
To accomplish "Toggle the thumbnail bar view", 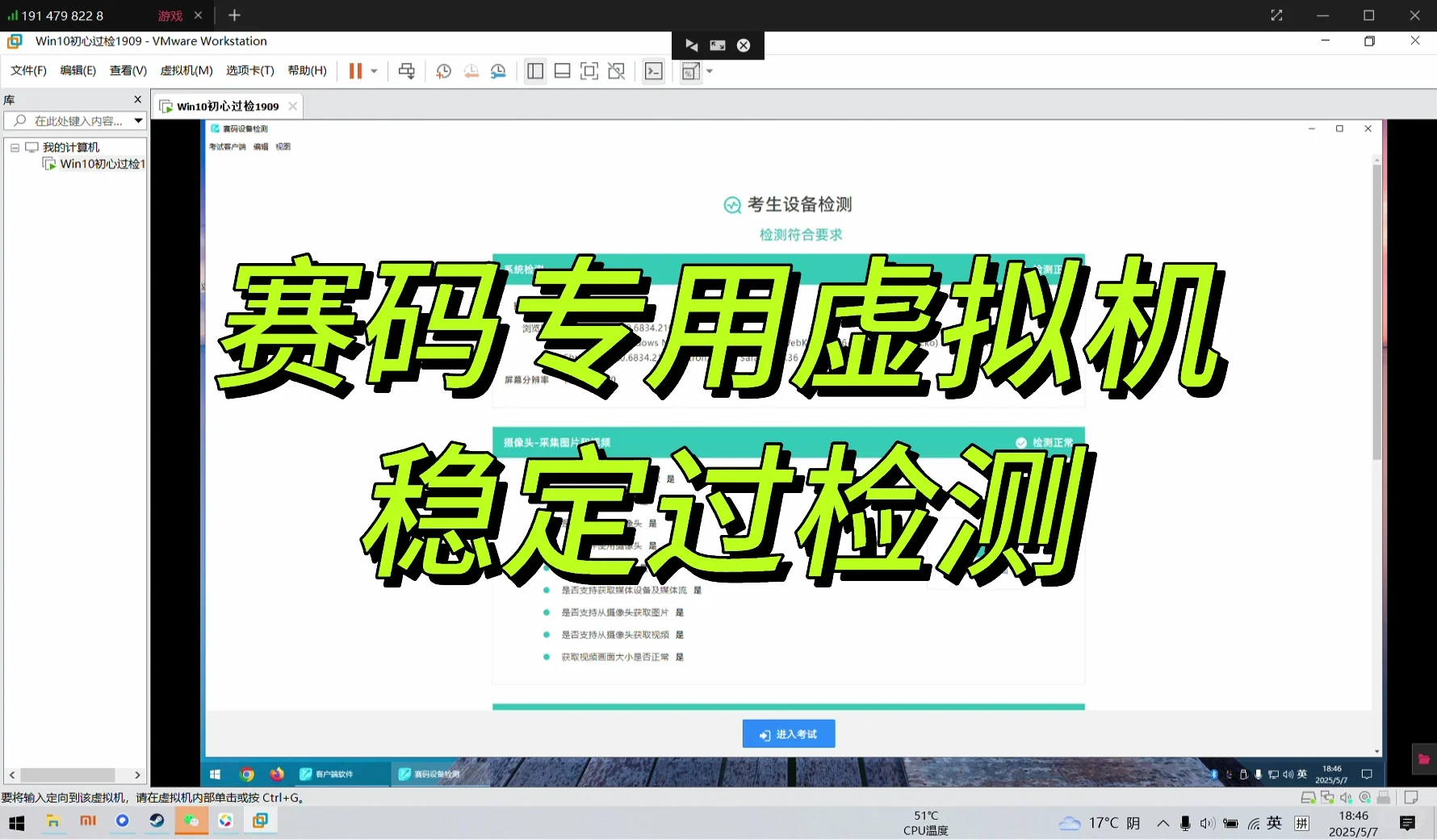I will [x=563, y=71].
